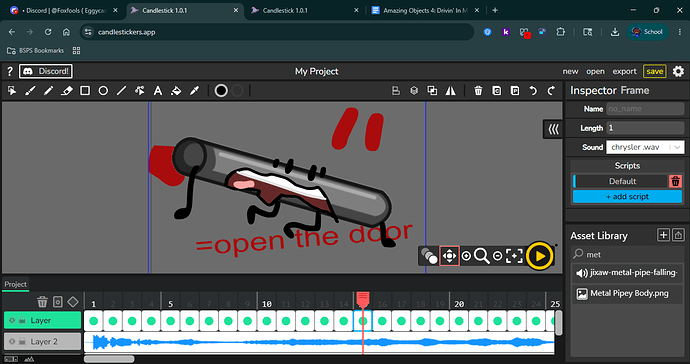Open the fill color swatch
Screen dimensions: 690x364
(221, 91)
